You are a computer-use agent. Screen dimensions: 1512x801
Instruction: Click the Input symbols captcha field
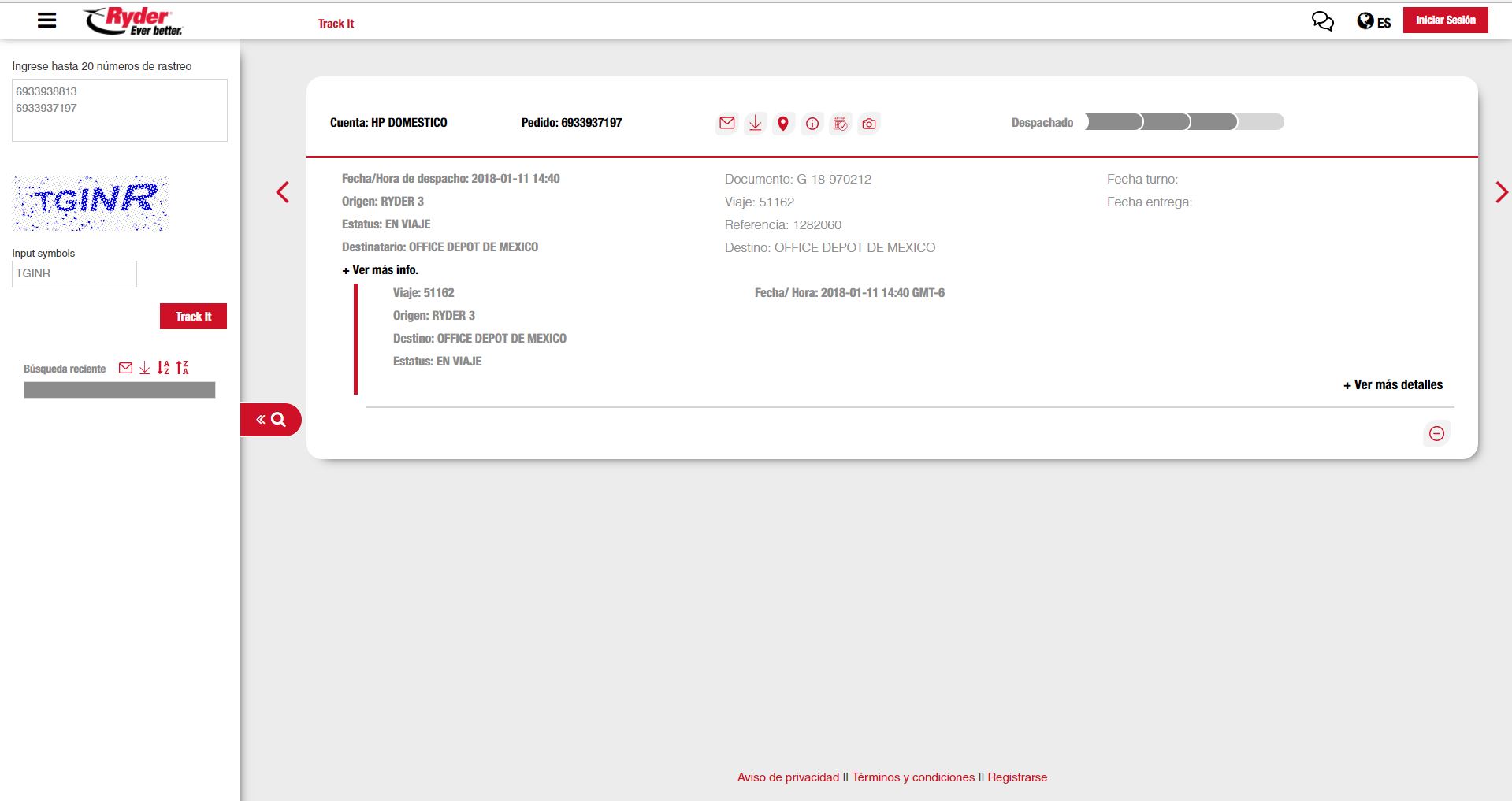click(x=74, y=274)
